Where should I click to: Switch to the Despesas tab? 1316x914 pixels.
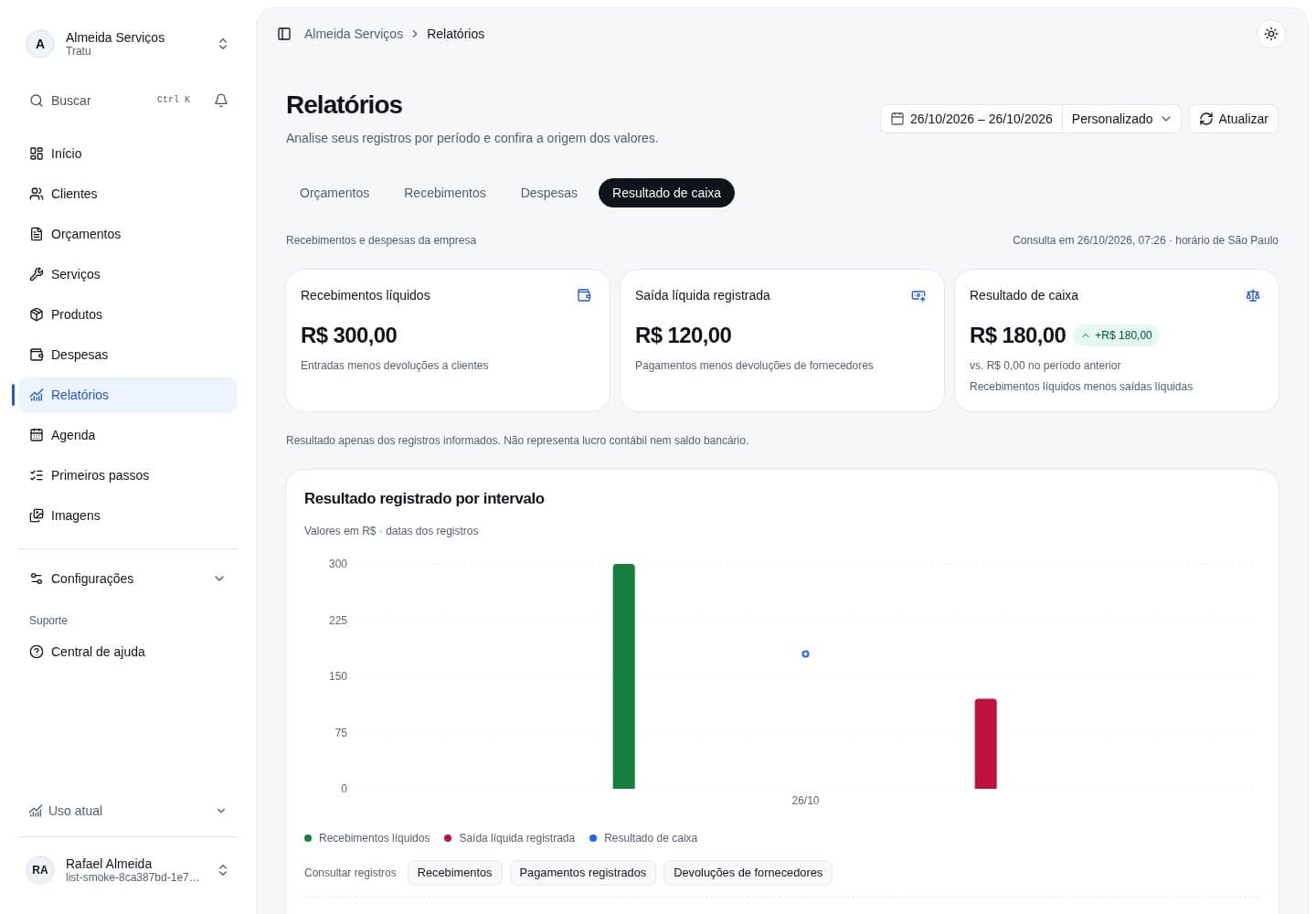tap(549, 193)
